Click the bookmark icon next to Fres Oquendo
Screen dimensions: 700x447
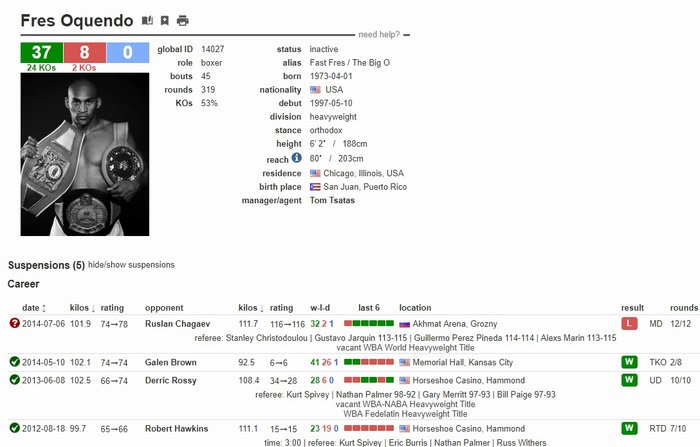click(x=165, y=20)
